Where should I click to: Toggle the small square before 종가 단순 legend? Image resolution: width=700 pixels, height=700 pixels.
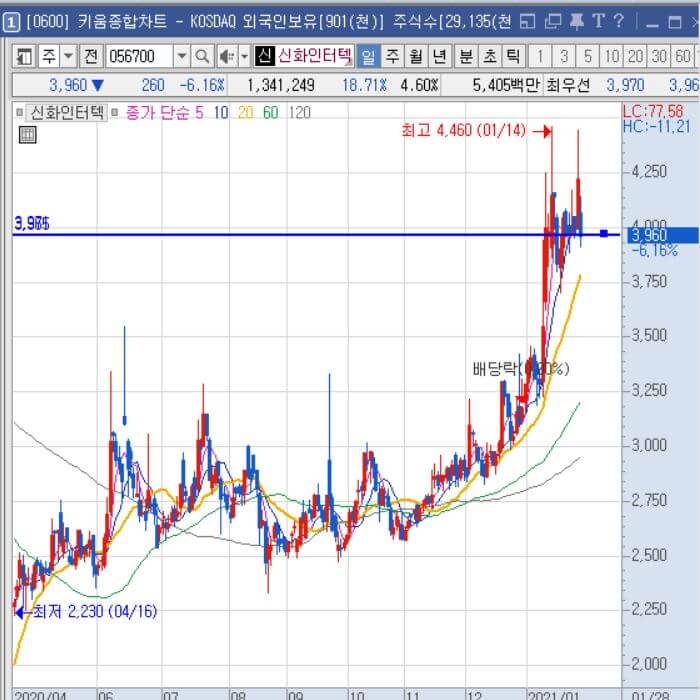pos(114,112)
